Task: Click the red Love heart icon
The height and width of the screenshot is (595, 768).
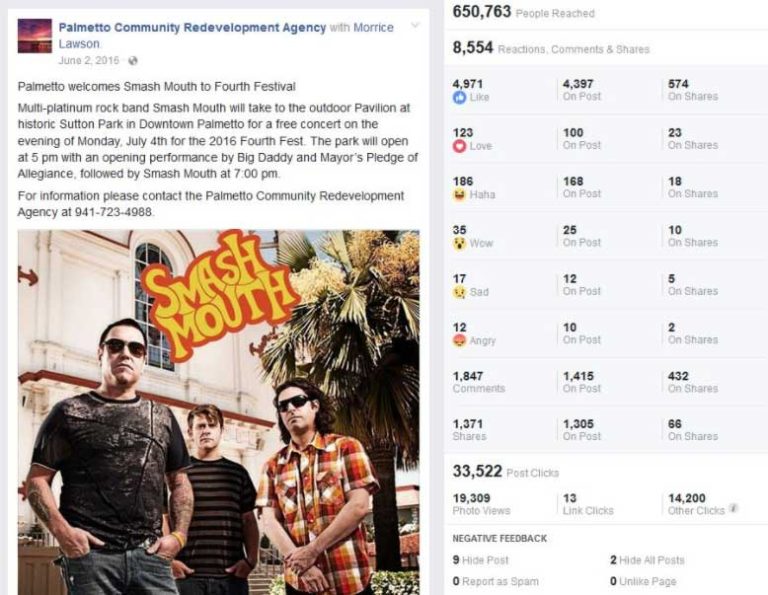Action: point(459,146)
